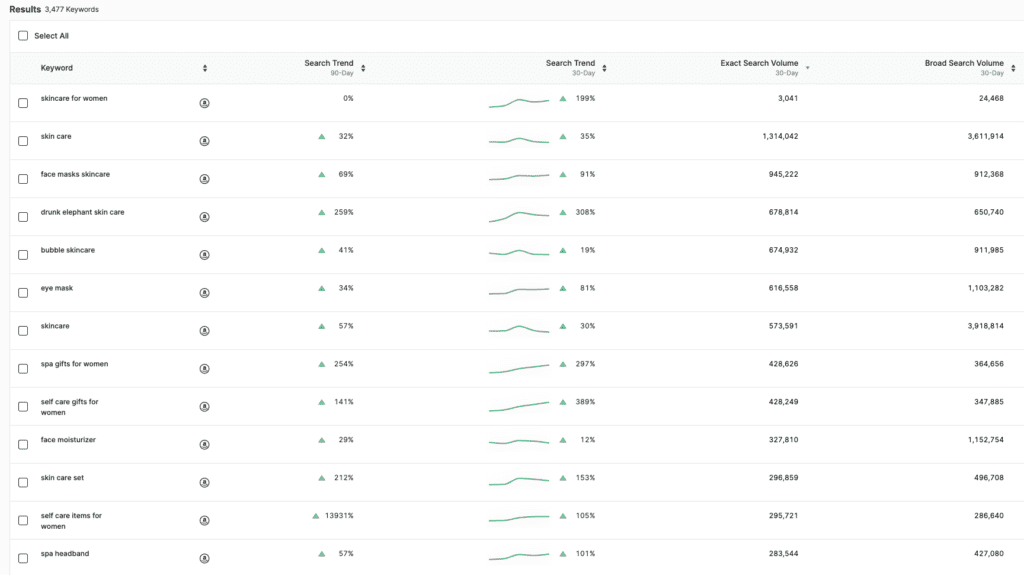Sort by Exact Search Volume arrow
This screenshot has width=1024, height=575.
point(807,68)
